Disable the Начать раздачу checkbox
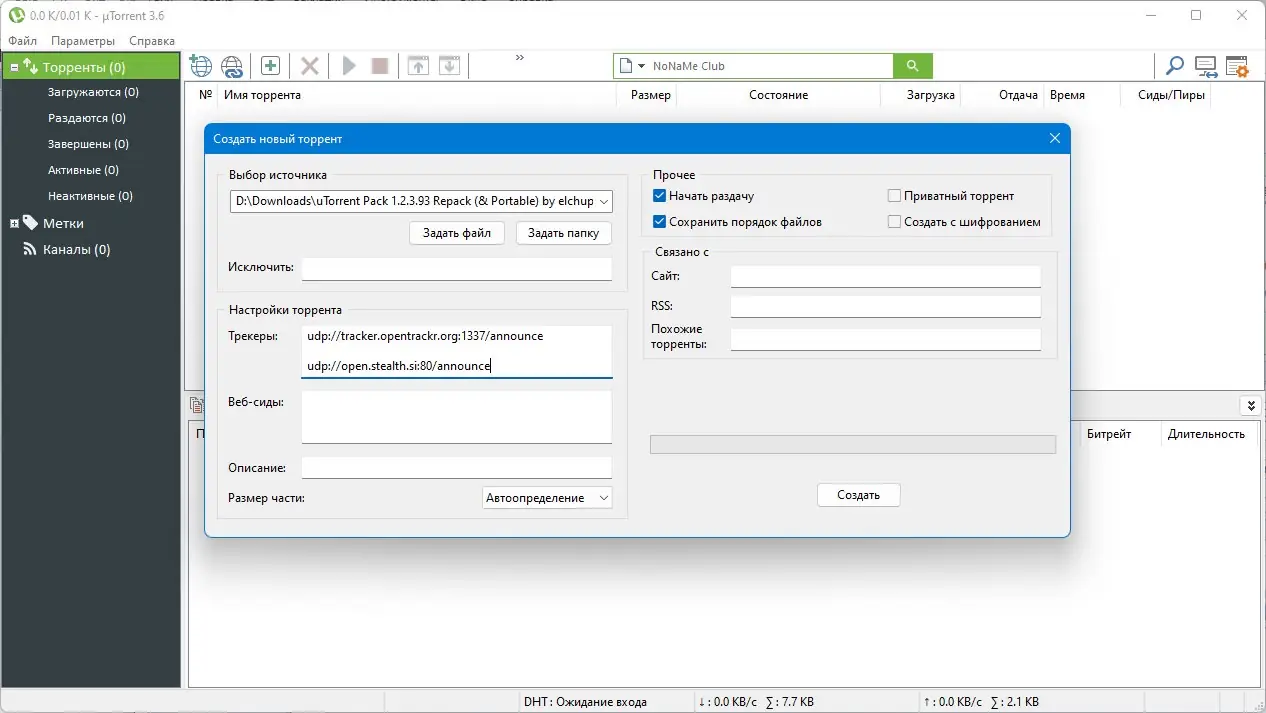This screenshot has width=1266, height=713. [x=659, y=195]
